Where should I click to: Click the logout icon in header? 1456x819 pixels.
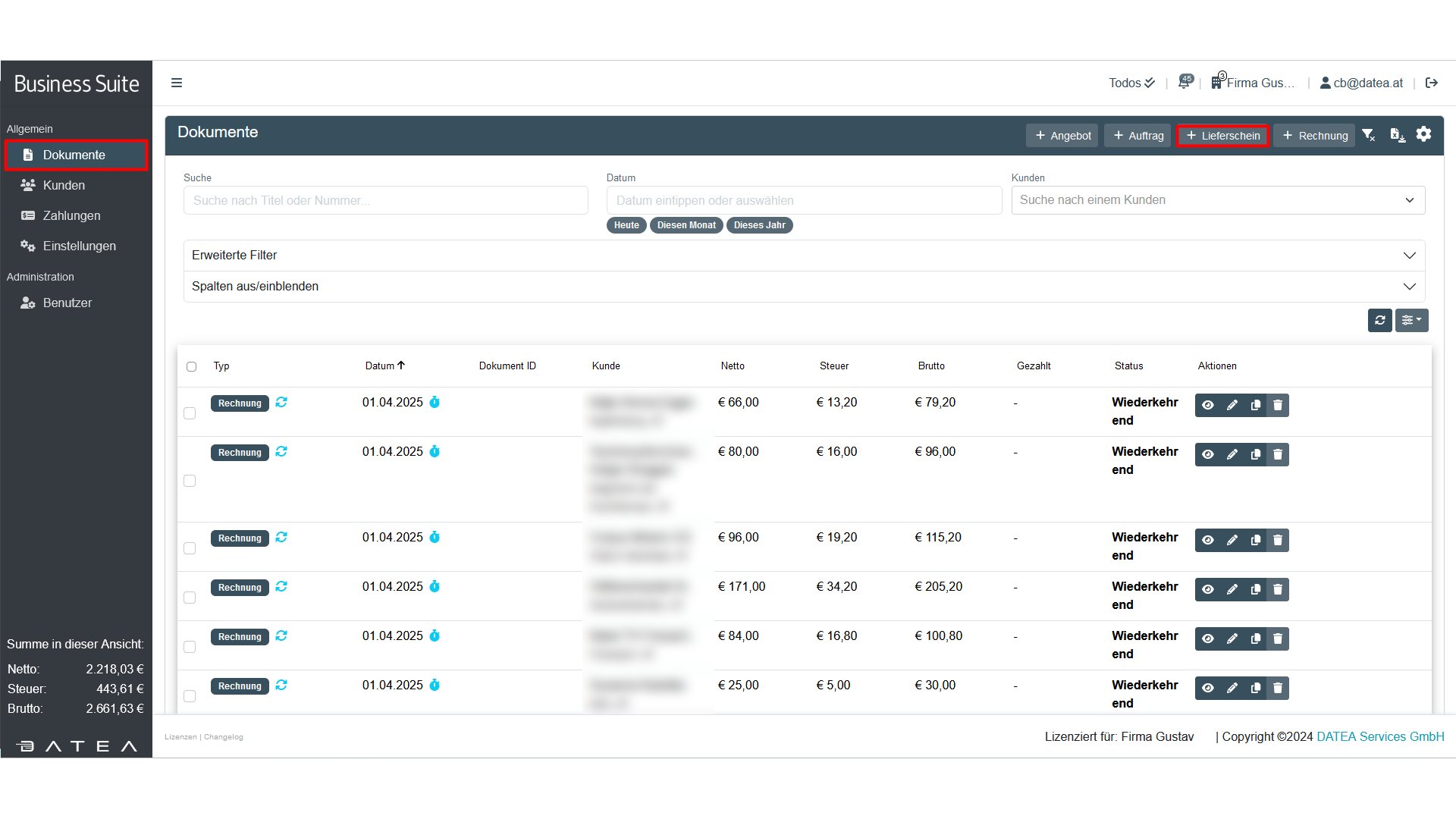[1432, 83]
